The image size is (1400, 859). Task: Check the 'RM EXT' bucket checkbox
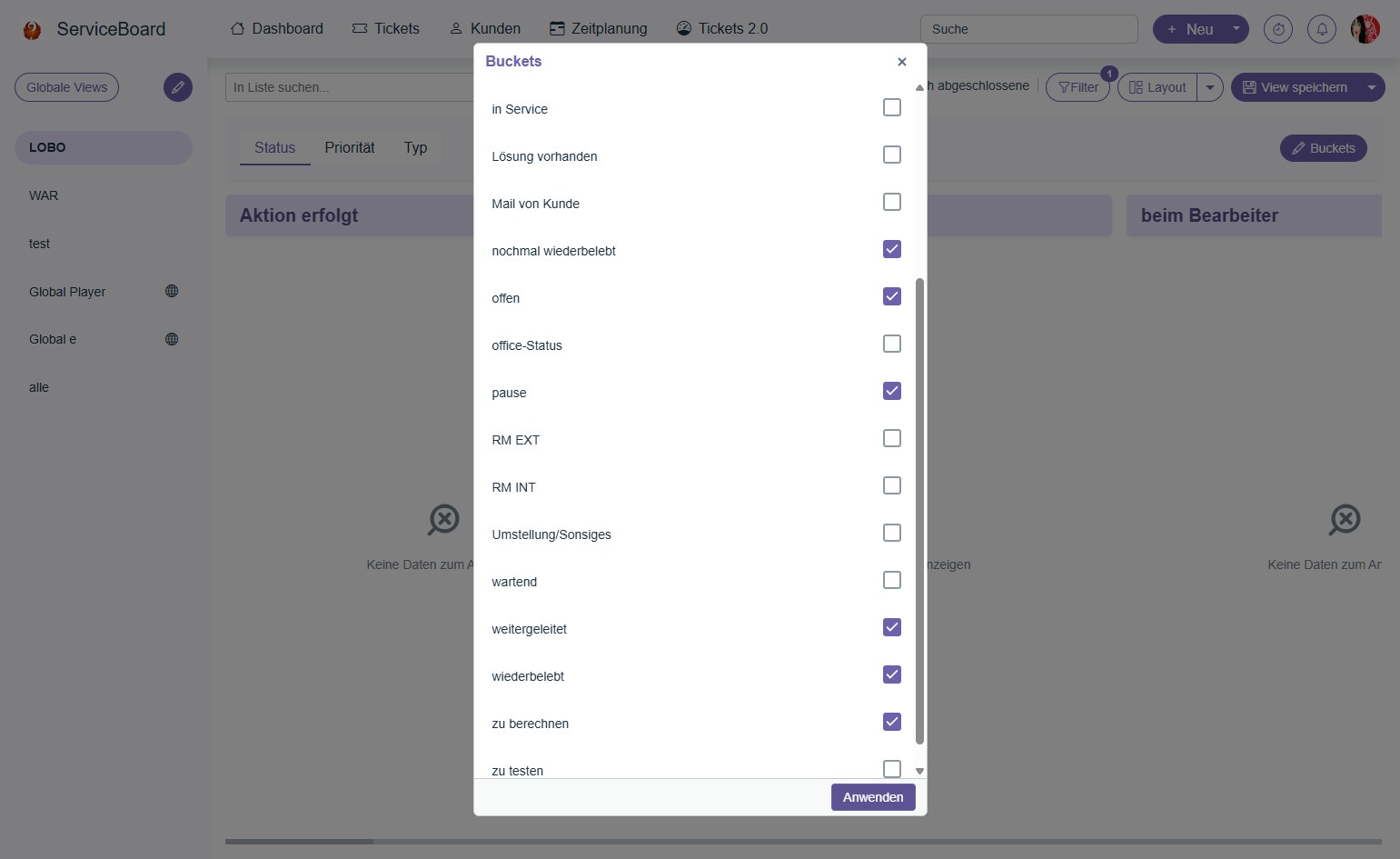(892, 438)
